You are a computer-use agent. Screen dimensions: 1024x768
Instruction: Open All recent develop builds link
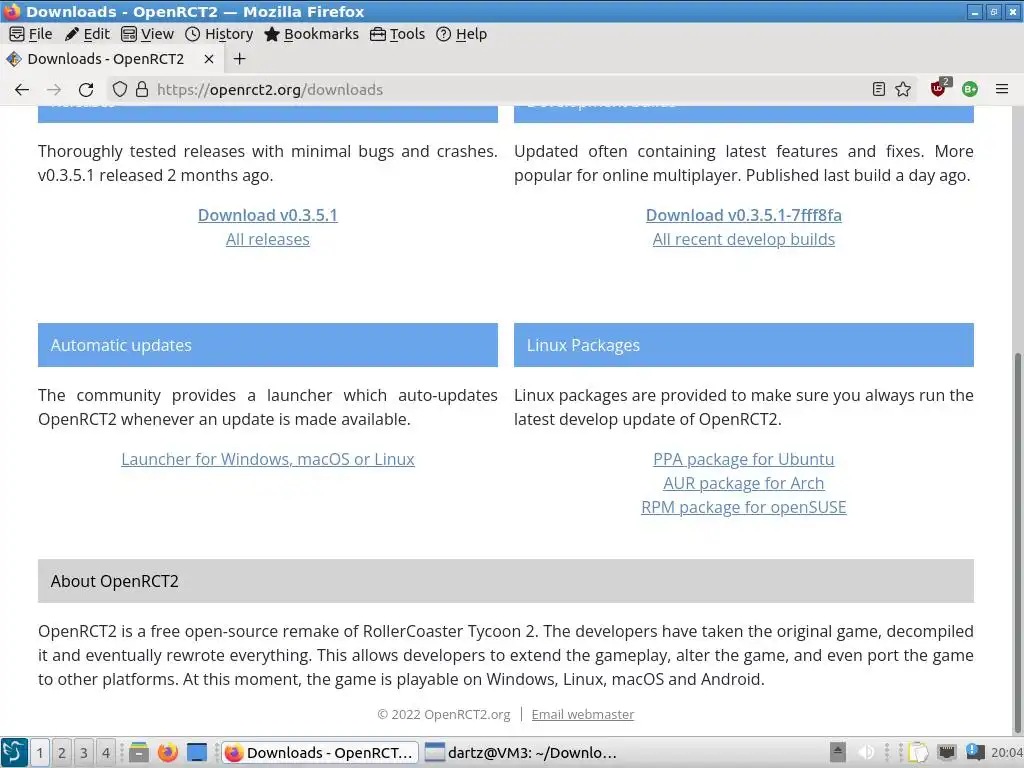(x=744, y=239)
